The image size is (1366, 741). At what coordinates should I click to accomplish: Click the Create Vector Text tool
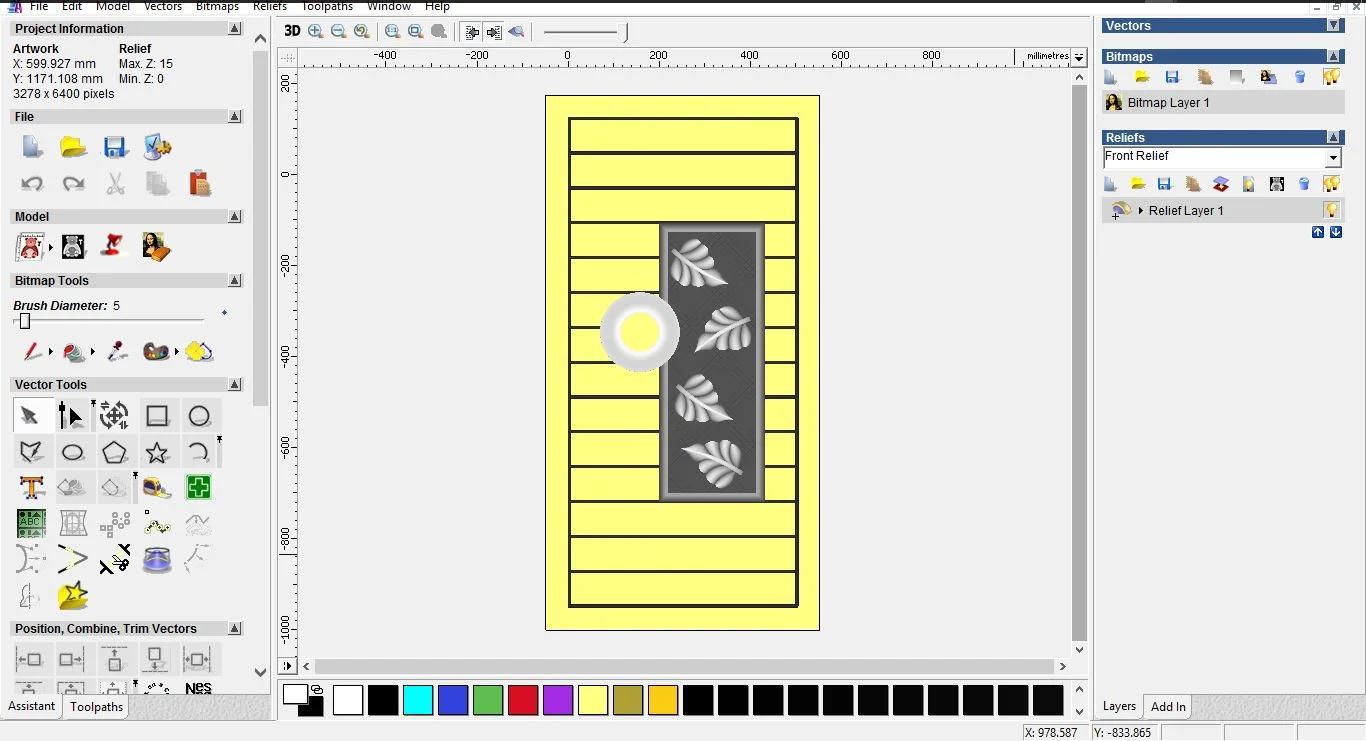[x=31, y=488]
